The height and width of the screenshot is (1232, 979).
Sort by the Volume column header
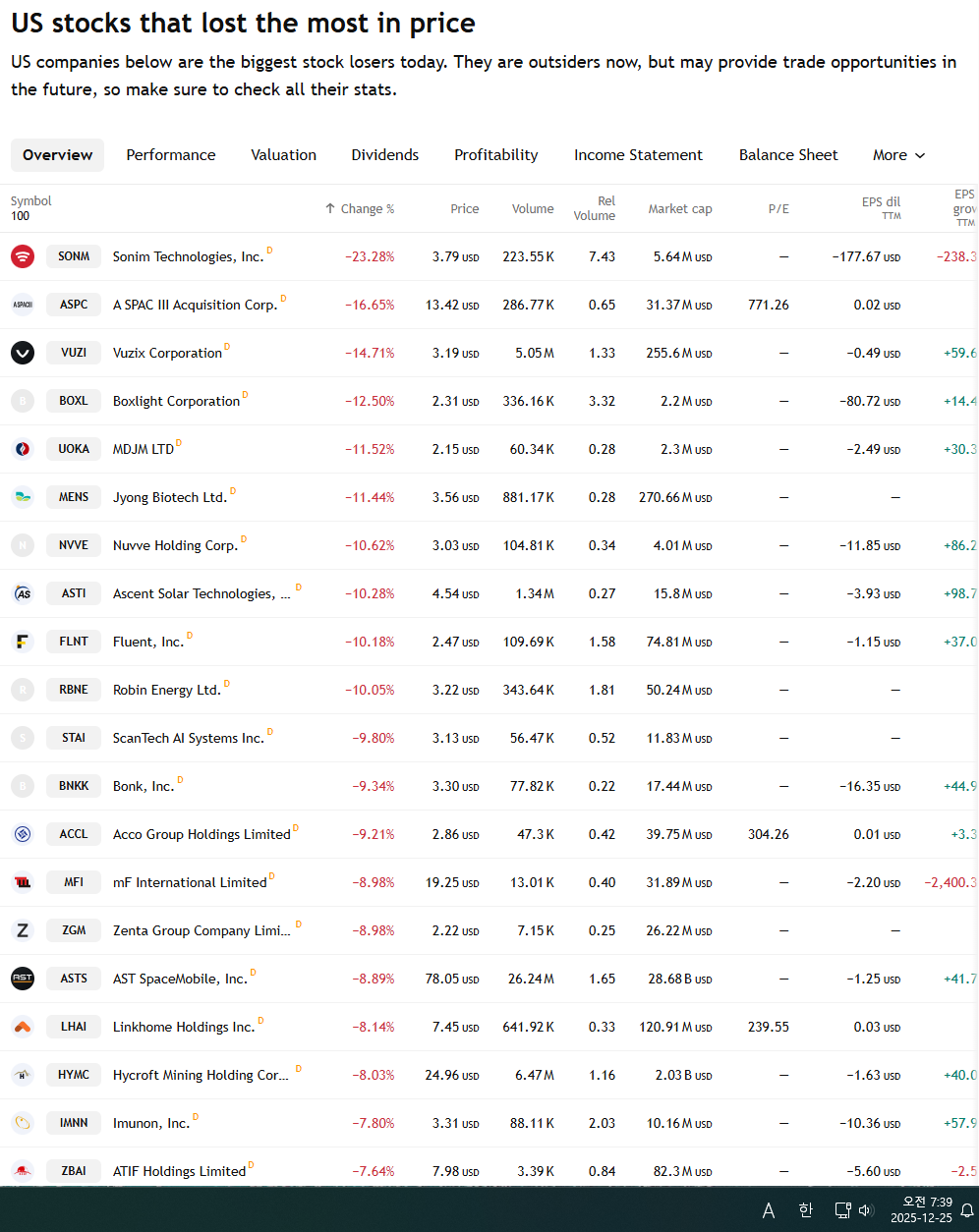click(533, 208)
